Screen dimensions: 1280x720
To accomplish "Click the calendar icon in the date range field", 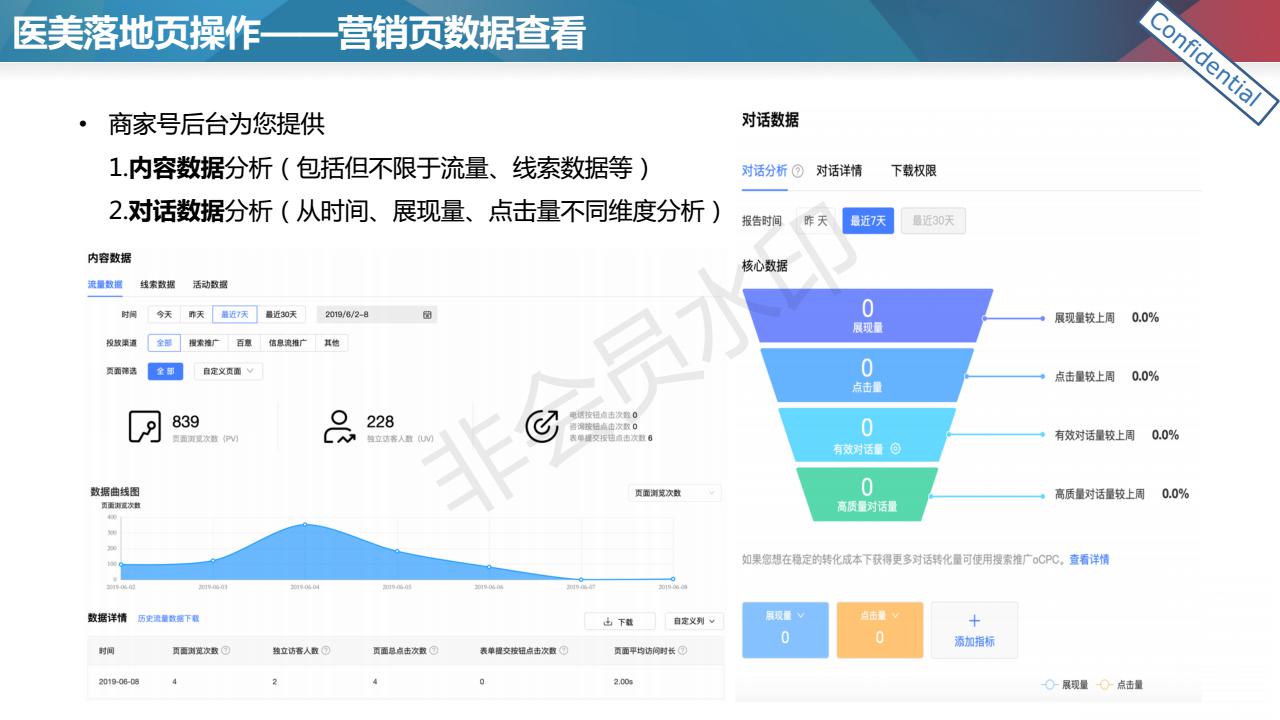I will (427, 314).
